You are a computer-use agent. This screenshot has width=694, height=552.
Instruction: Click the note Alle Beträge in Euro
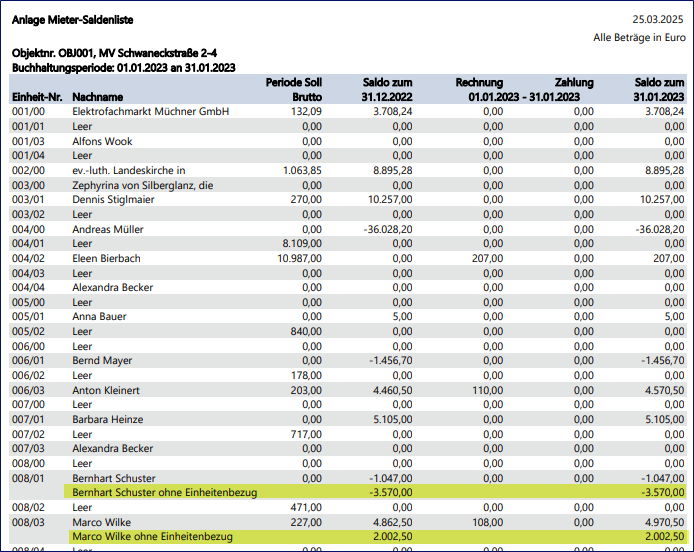[x=639, y=37]
